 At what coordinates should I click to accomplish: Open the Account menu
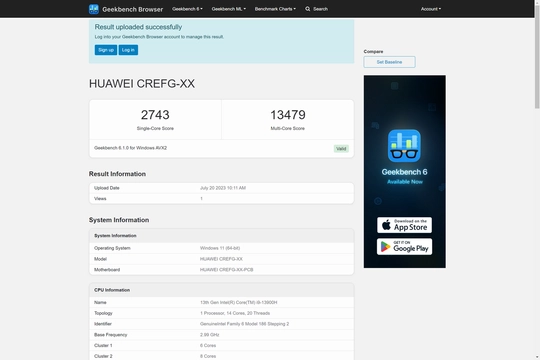coord(431,9)
